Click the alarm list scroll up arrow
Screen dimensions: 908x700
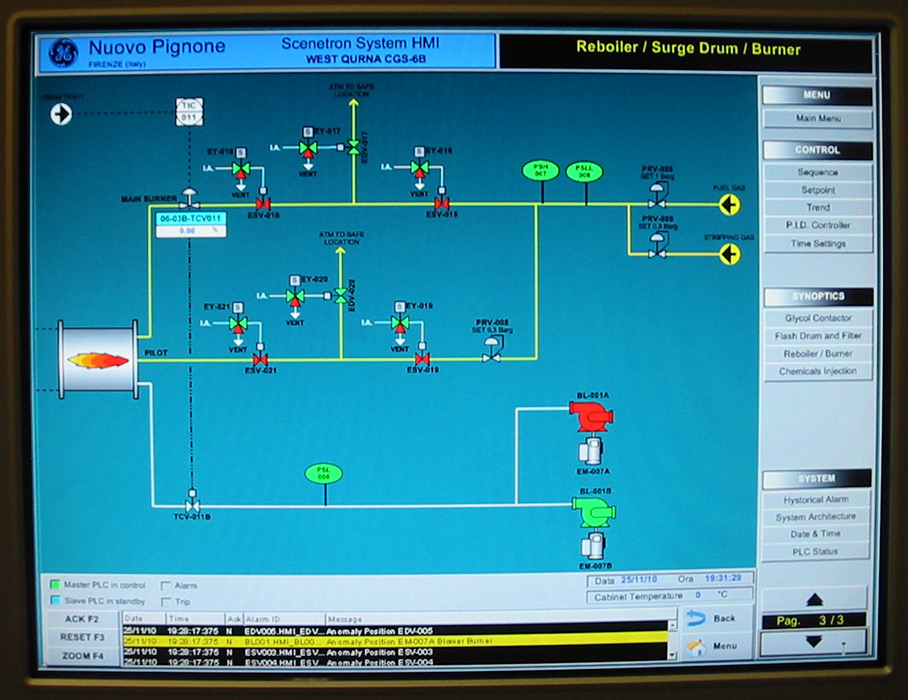coord(672,625)
